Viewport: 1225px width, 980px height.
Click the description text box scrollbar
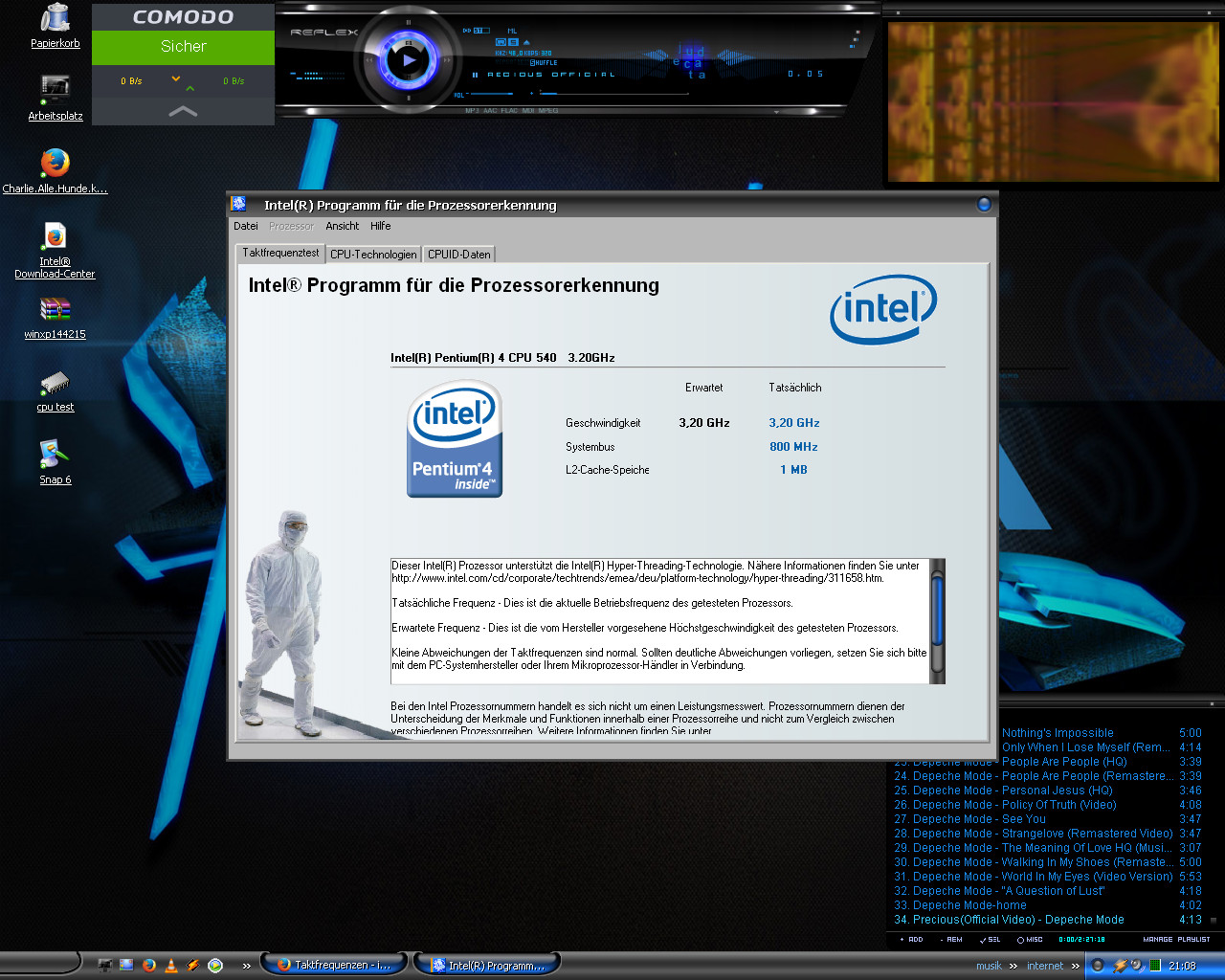point(937,621)
